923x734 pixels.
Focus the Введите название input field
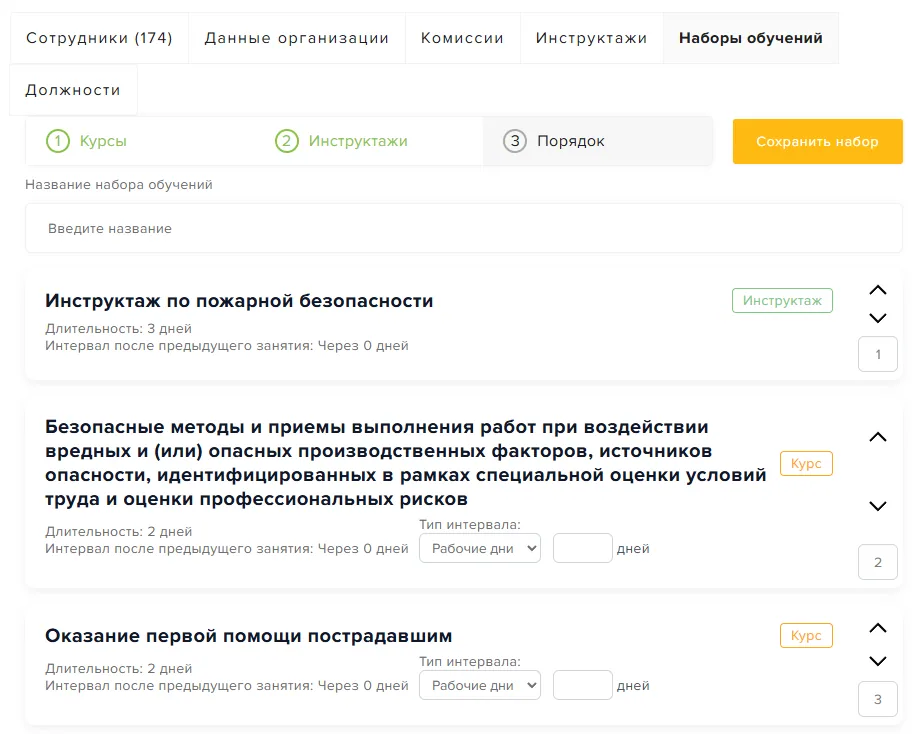(x=463, y=228)
